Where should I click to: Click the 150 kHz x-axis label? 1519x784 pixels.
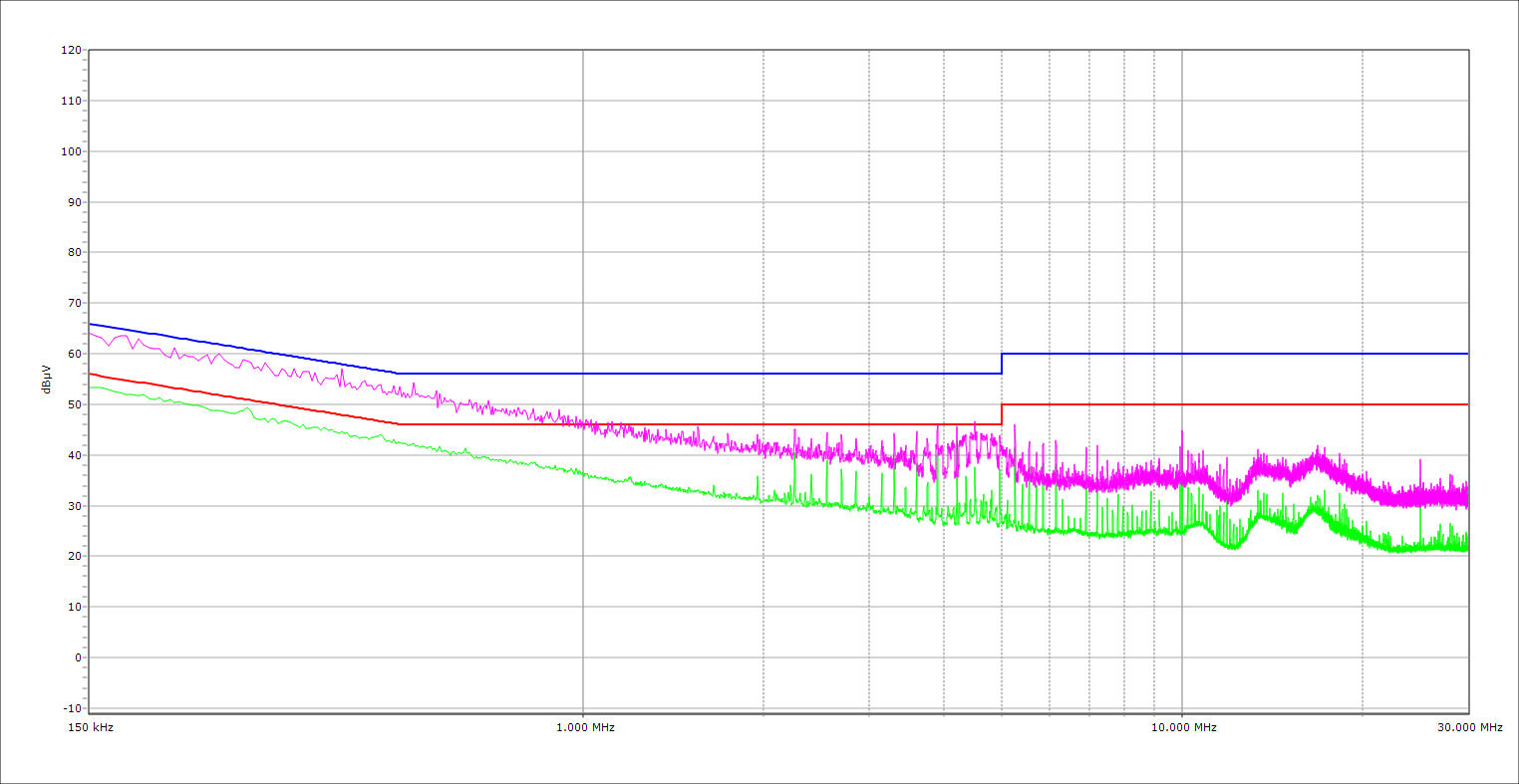pyautogui.click(x=90, y=727)
